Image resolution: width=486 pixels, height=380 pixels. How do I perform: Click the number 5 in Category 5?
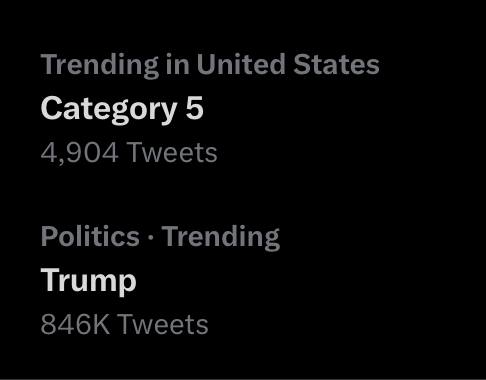[194, 108]
